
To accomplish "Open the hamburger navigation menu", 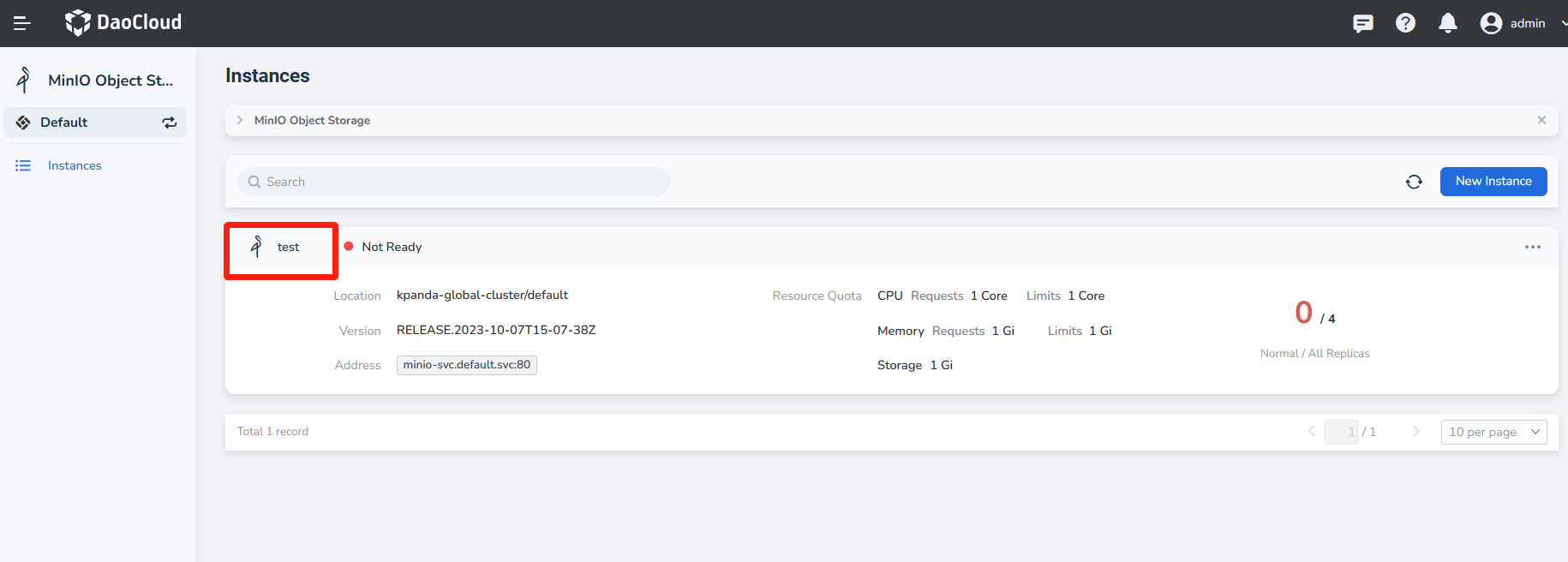I will click(x=22, y=23).
